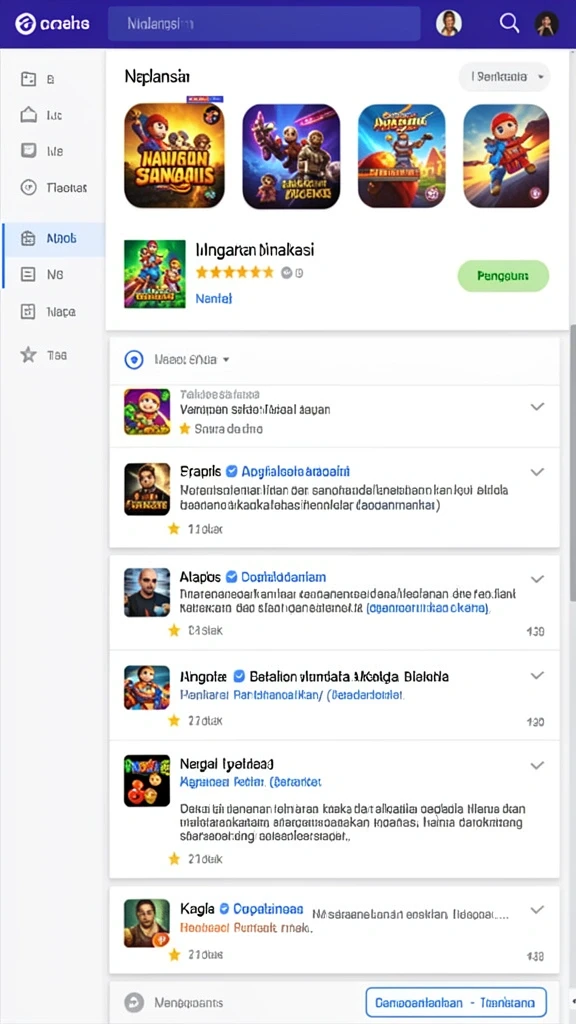Image resolution: width=576 pixels, height=1024 pixels.
Task: Expand the 'Kagla' entry chevron
Action: 537,909
